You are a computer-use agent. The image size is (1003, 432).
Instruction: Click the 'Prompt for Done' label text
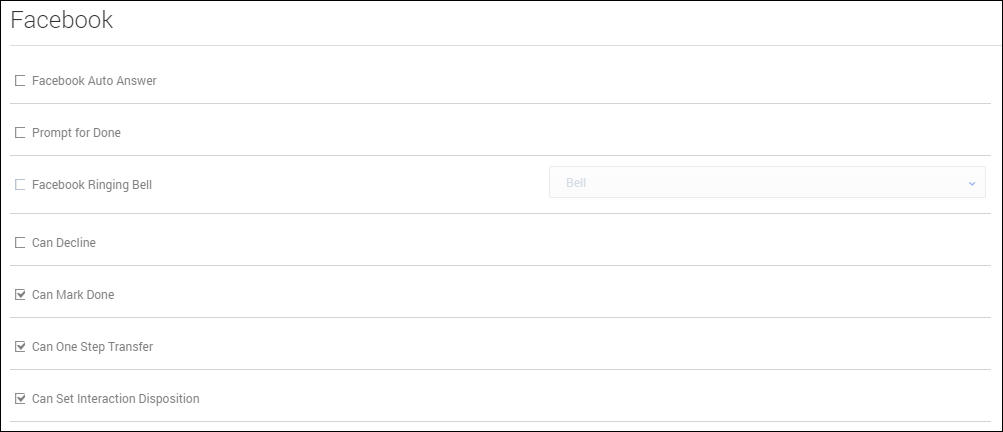(x=76, y=133)
